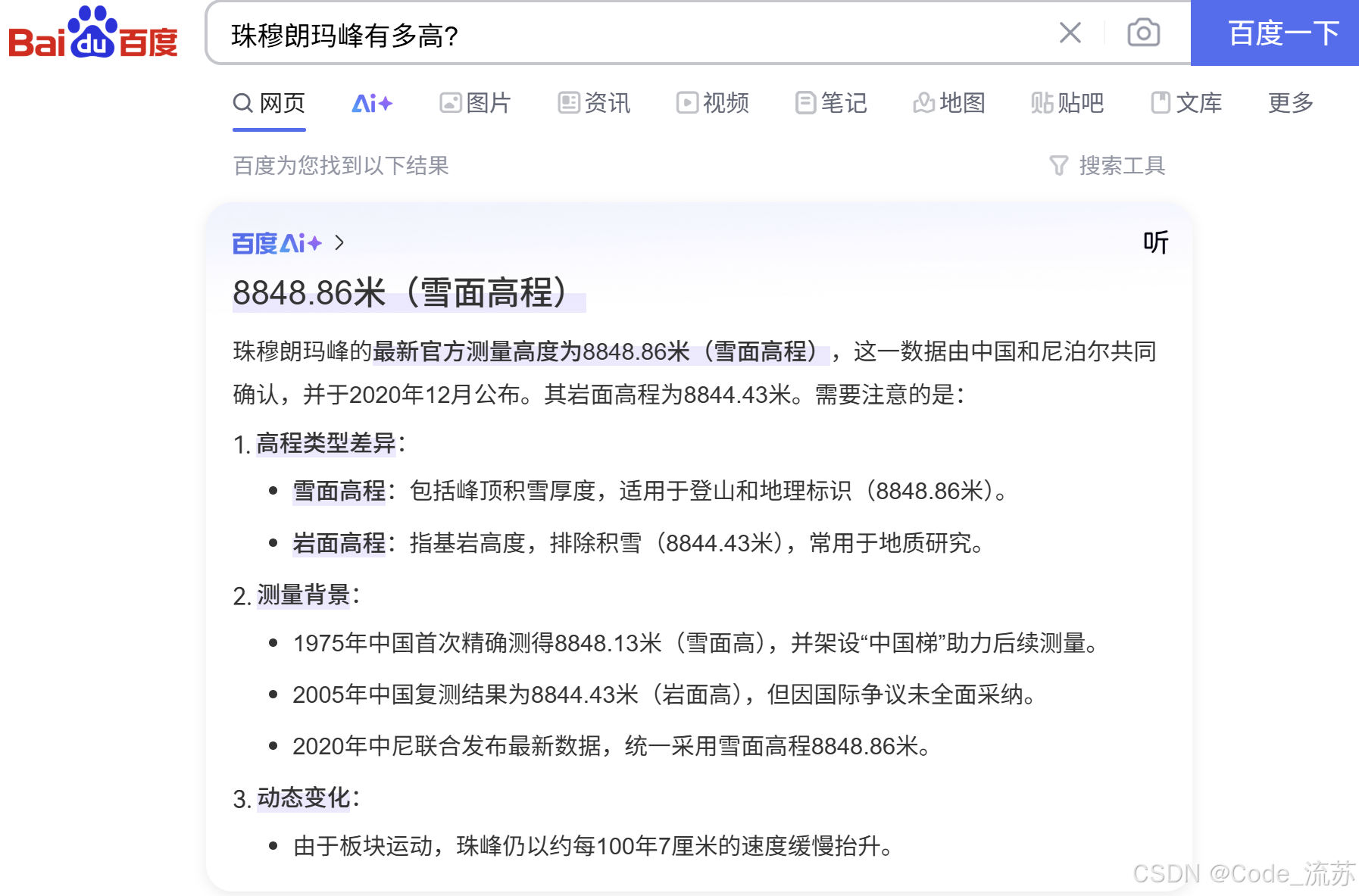
Task: Click the Baidu logo
Action: pos(92,33)
